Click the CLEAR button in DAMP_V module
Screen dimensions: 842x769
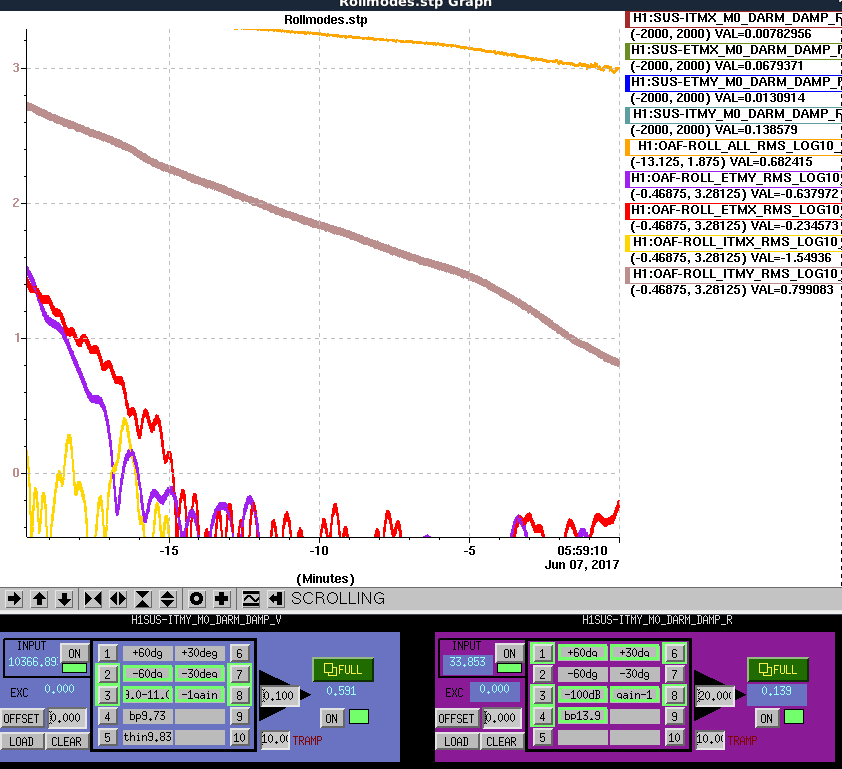pos(66,741)
